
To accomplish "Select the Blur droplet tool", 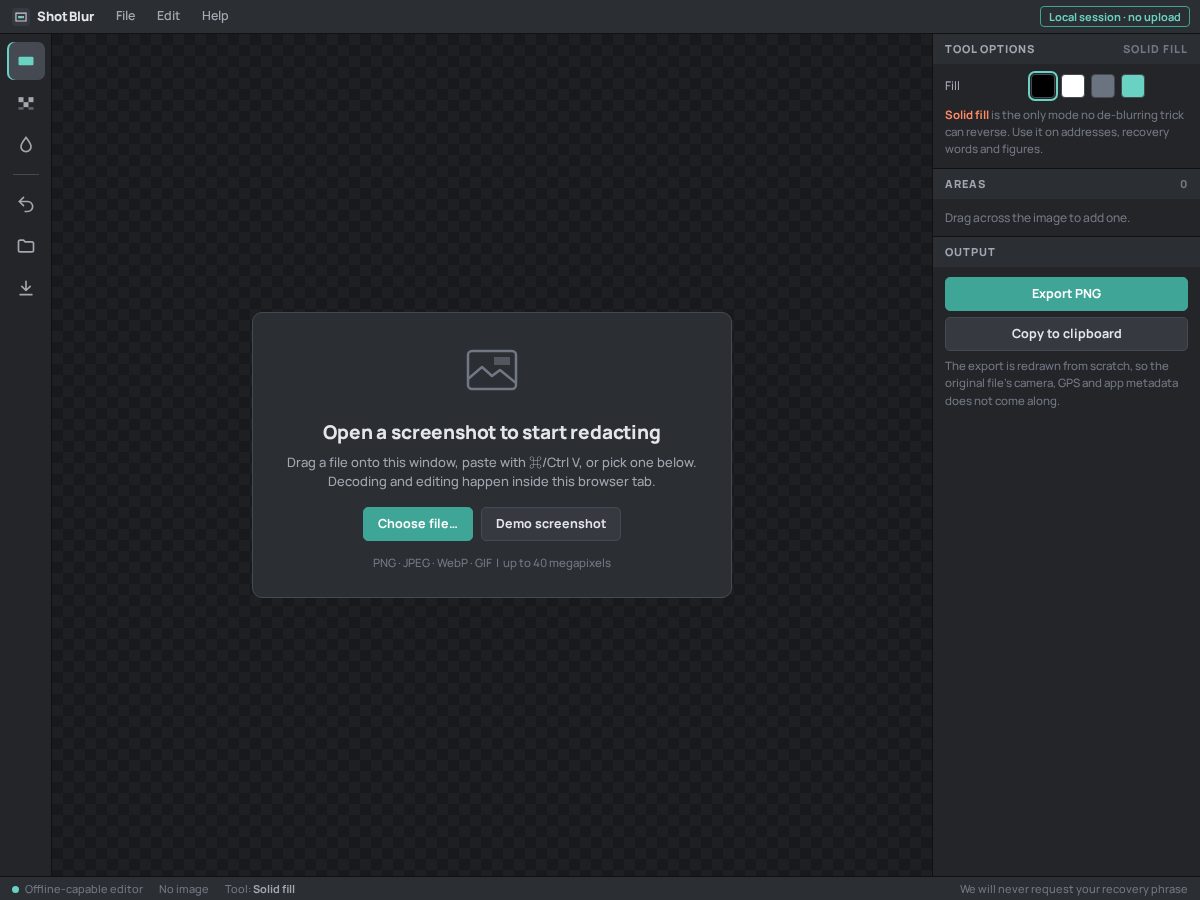I will tap(26, 145).
